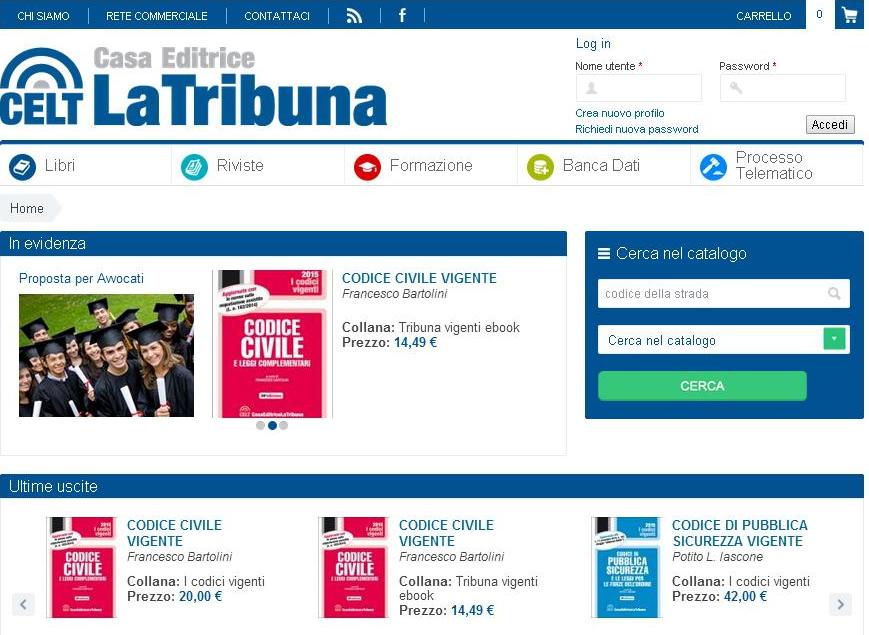Focus the Nome utente input field
869x635 pixels.
638,88
